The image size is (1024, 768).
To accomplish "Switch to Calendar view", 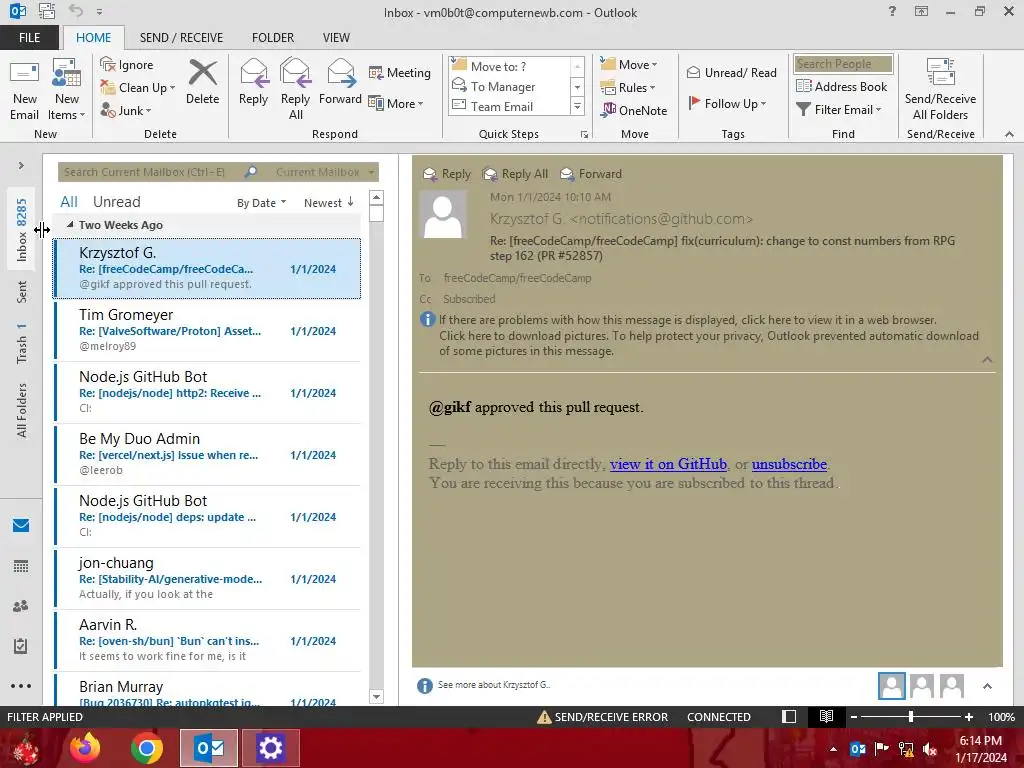I will pyautogui.click(x=21, y=566).
